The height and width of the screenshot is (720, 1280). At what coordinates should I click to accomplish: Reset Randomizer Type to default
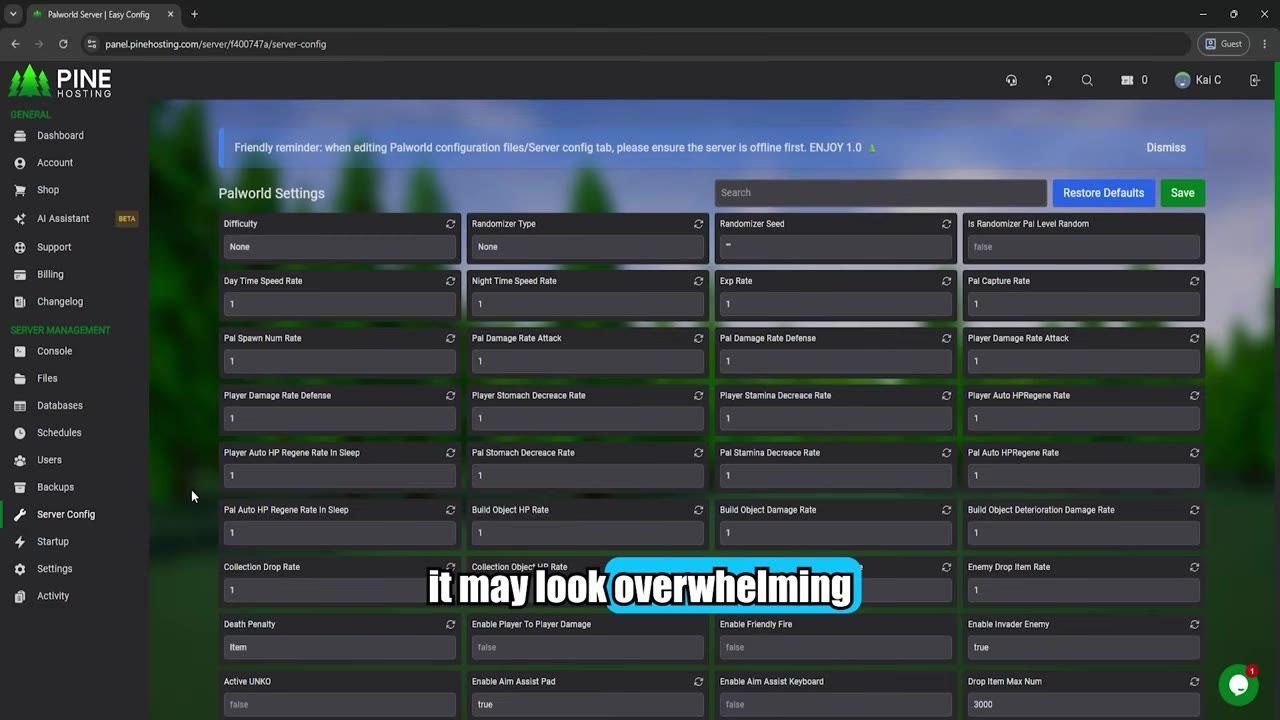(x=698, y=224)
